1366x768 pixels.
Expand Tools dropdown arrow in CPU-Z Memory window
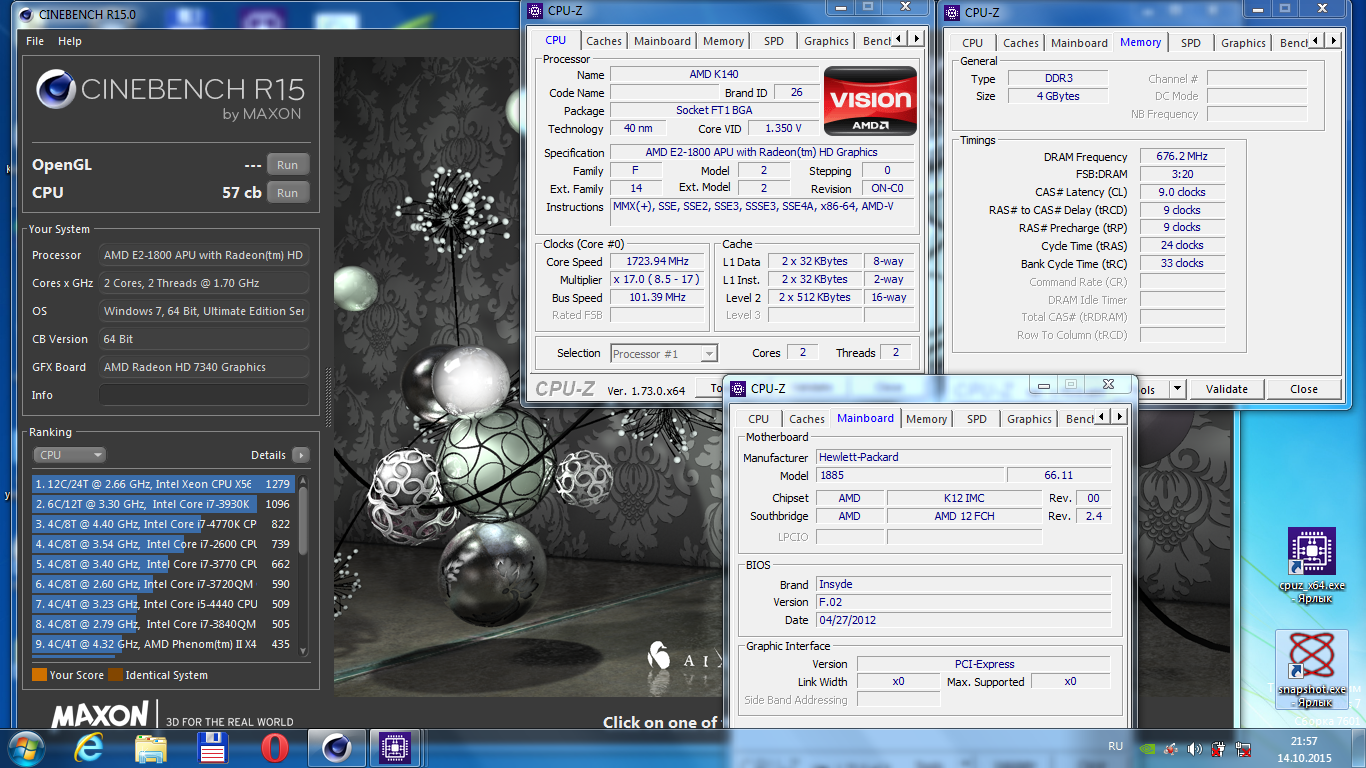point(1177,389)
